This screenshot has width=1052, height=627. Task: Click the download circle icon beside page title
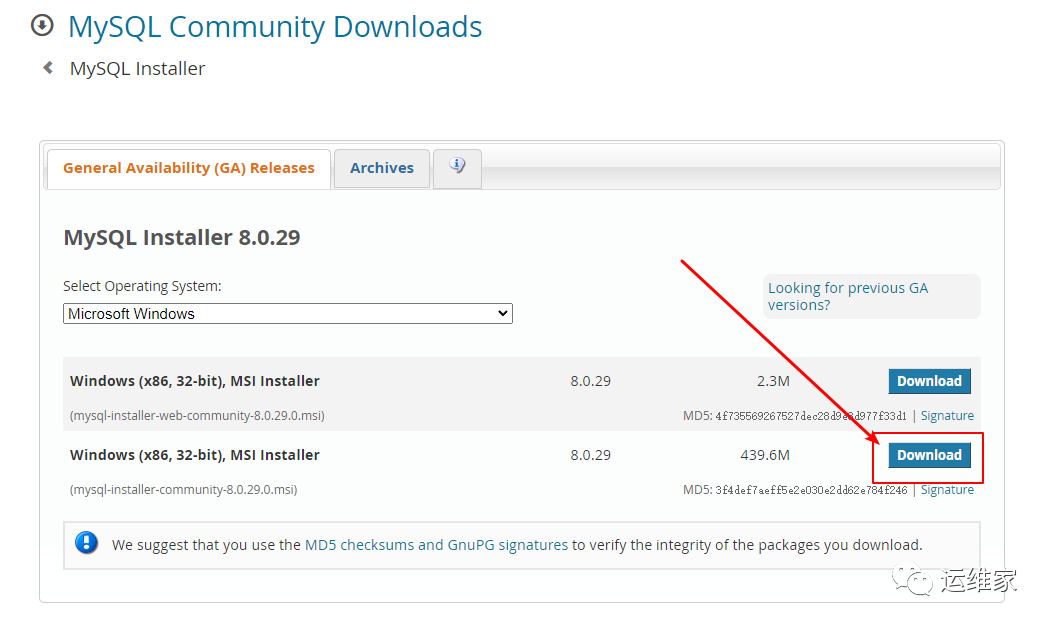point(42,25)
